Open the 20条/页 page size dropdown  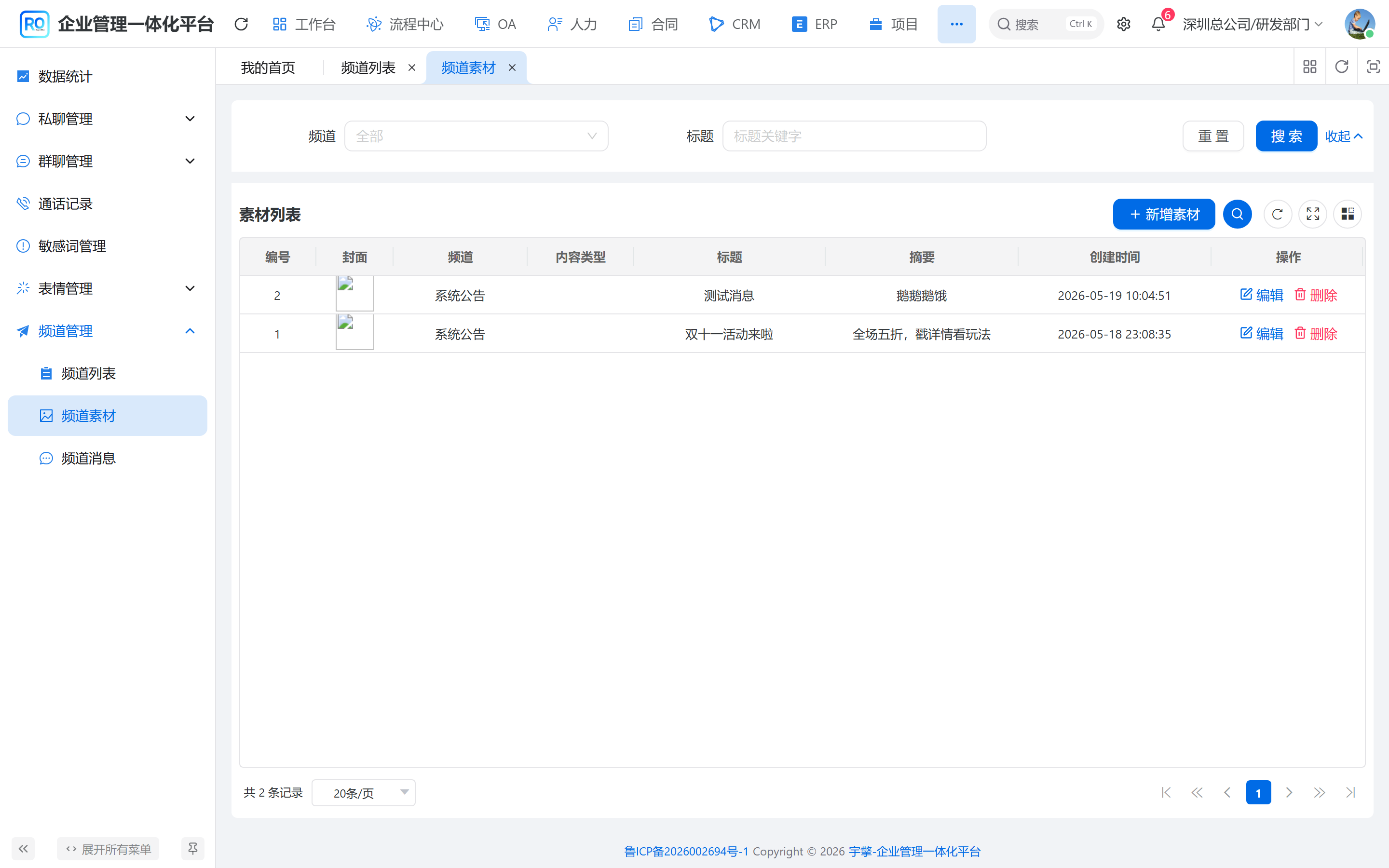click(x=363, y=793)
